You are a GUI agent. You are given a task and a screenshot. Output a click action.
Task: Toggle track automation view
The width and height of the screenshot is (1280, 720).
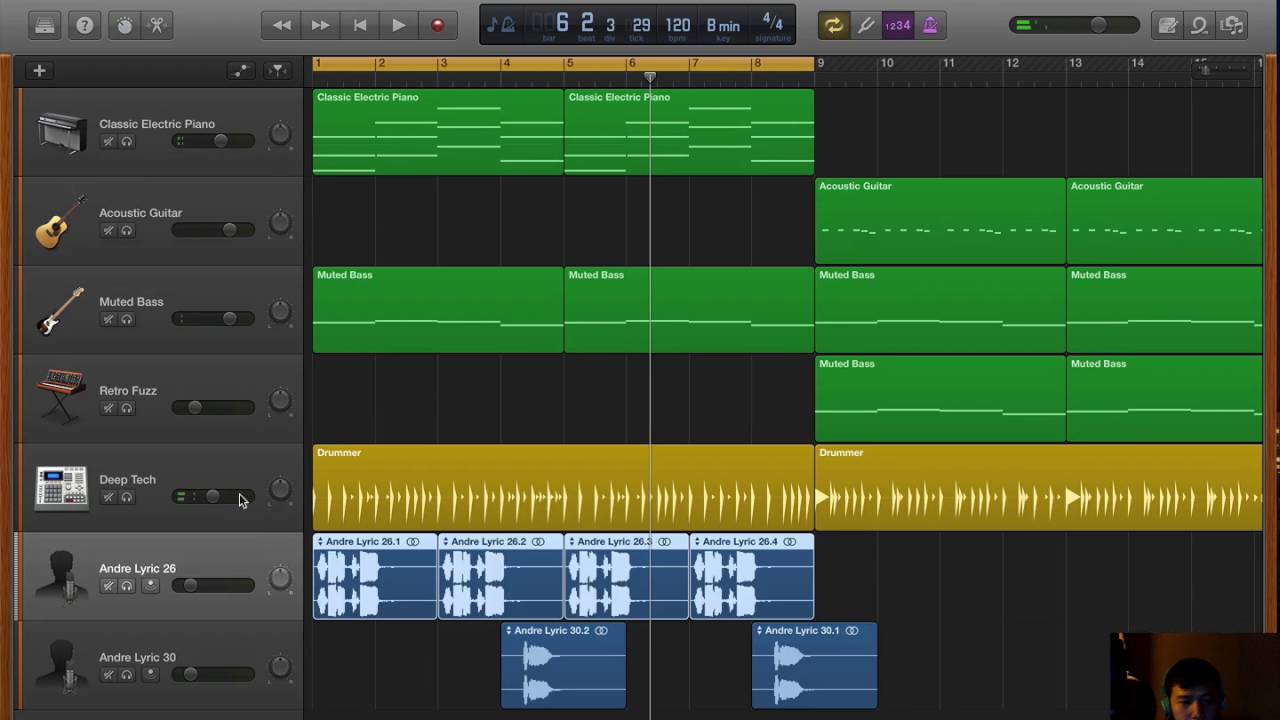click(x=240, y=70)
